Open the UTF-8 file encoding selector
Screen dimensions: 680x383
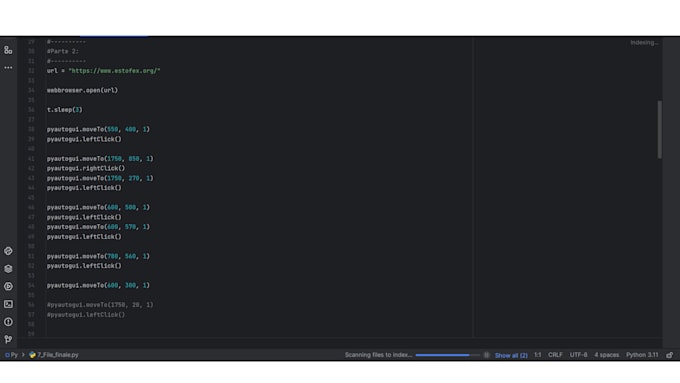(x=578, y=355)
